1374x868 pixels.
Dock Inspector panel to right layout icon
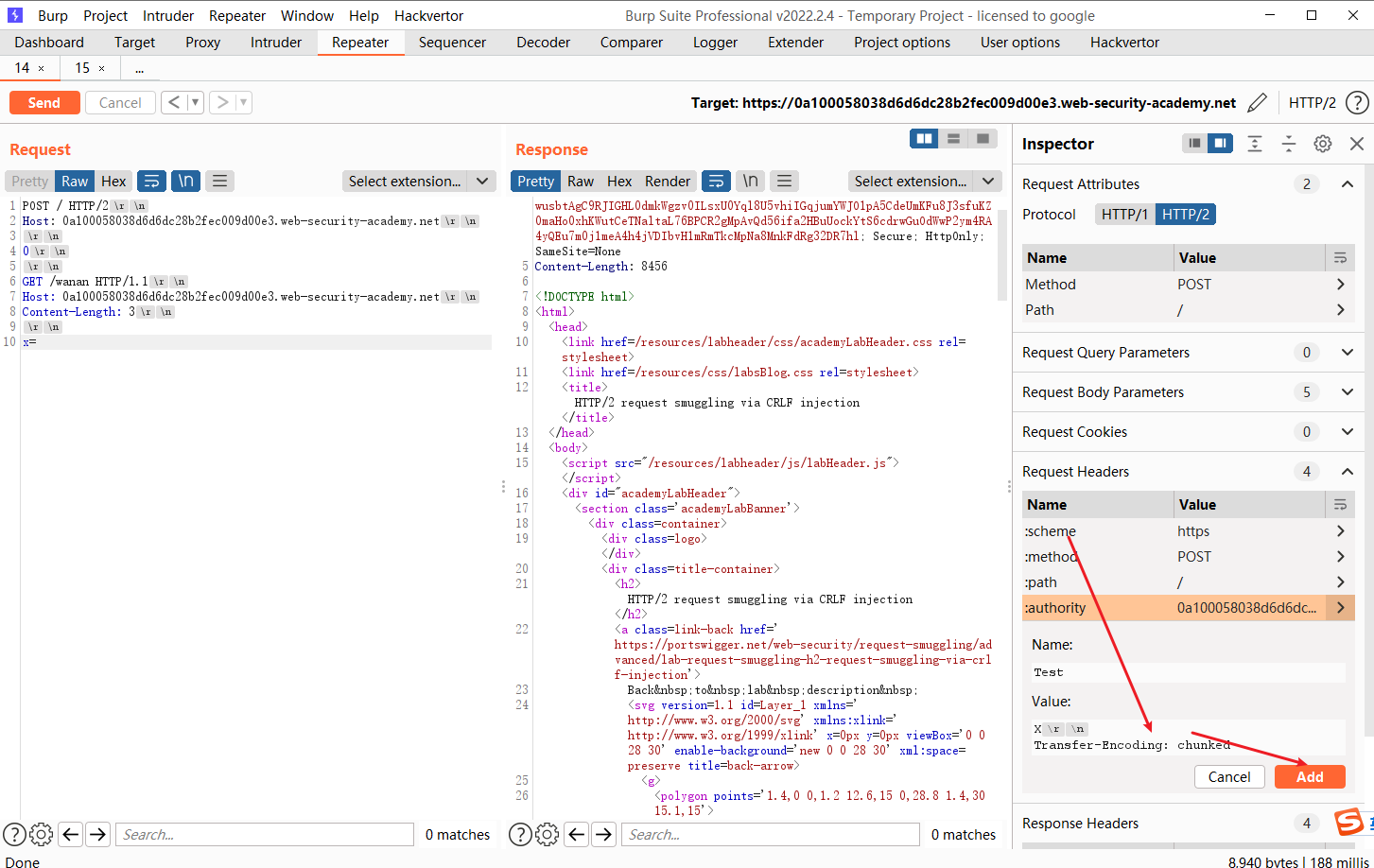1220,144
